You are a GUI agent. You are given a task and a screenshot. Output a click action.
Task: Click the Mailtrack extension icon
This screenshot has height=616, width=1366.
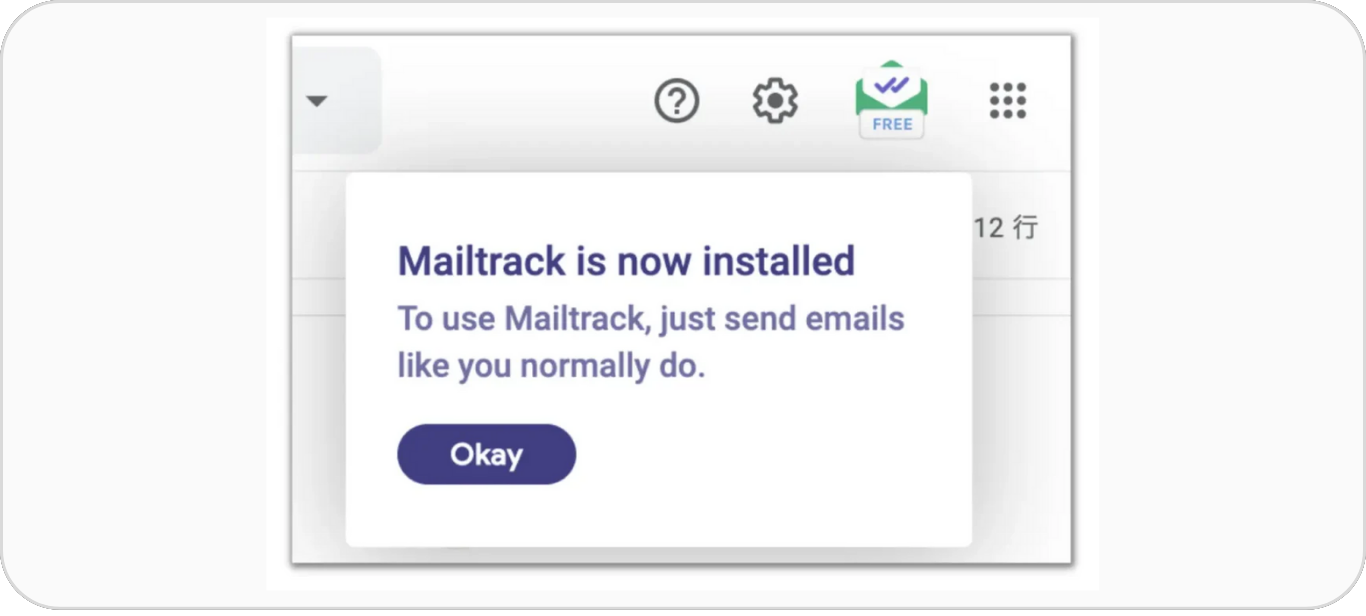point(889,98)
